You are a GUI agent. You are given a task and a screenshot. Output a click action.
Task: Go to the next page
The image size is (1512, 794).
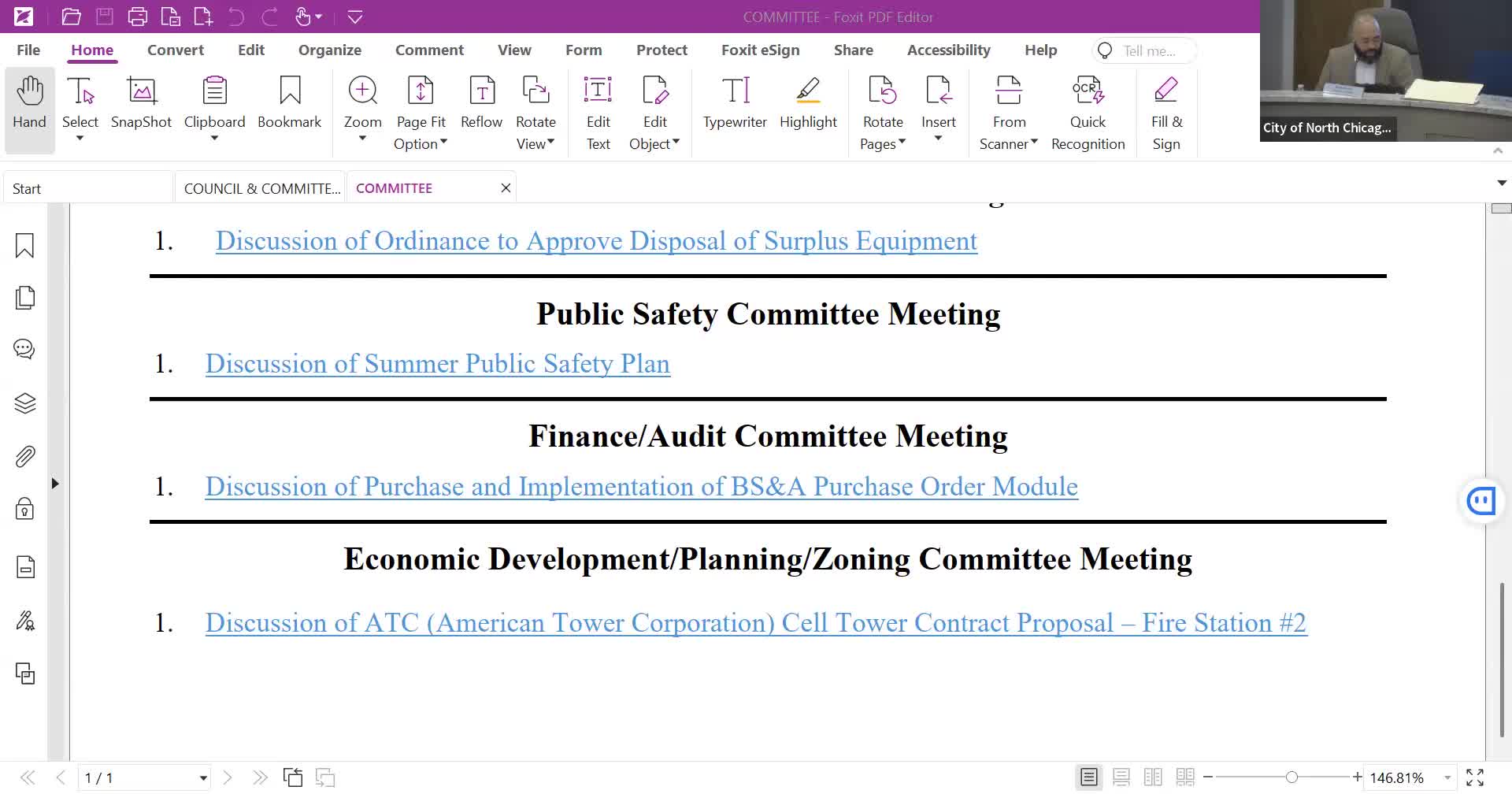[x=228, y=777]
